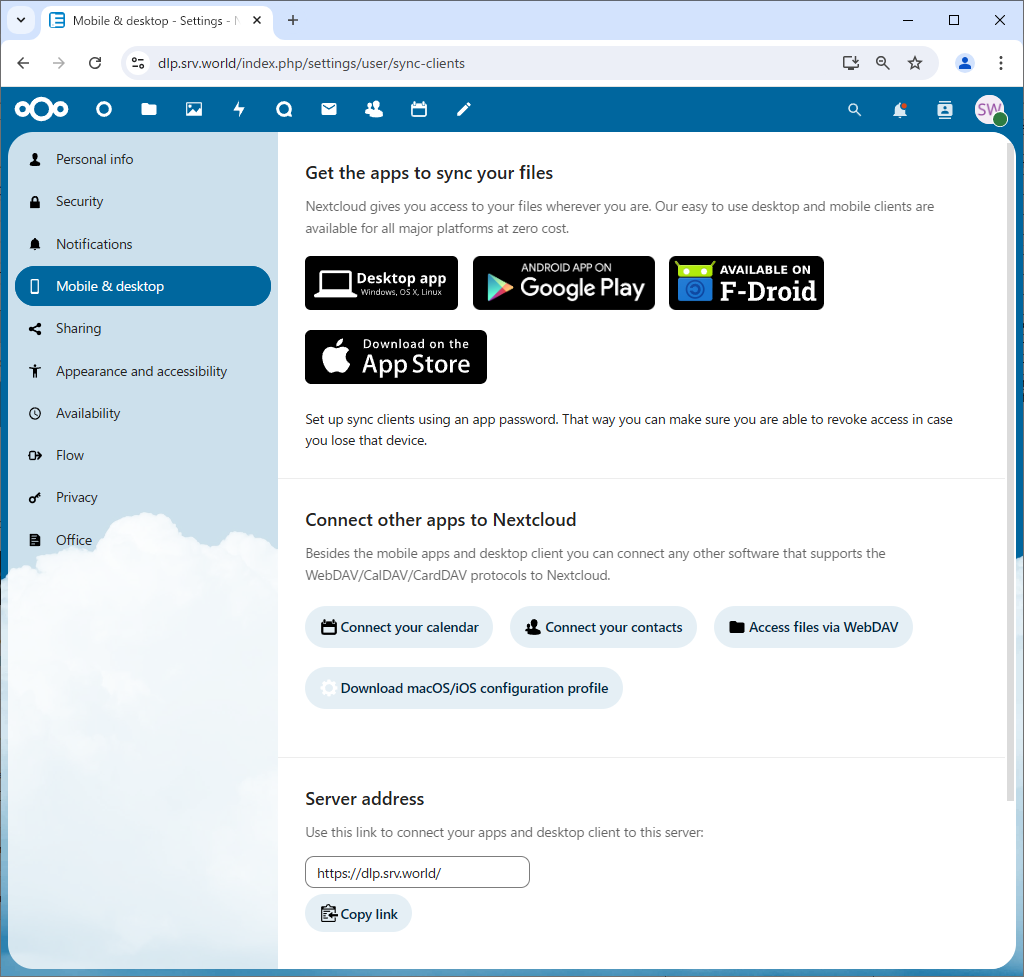Open the Contacts app icon
1024x977 pixels.
374,109
